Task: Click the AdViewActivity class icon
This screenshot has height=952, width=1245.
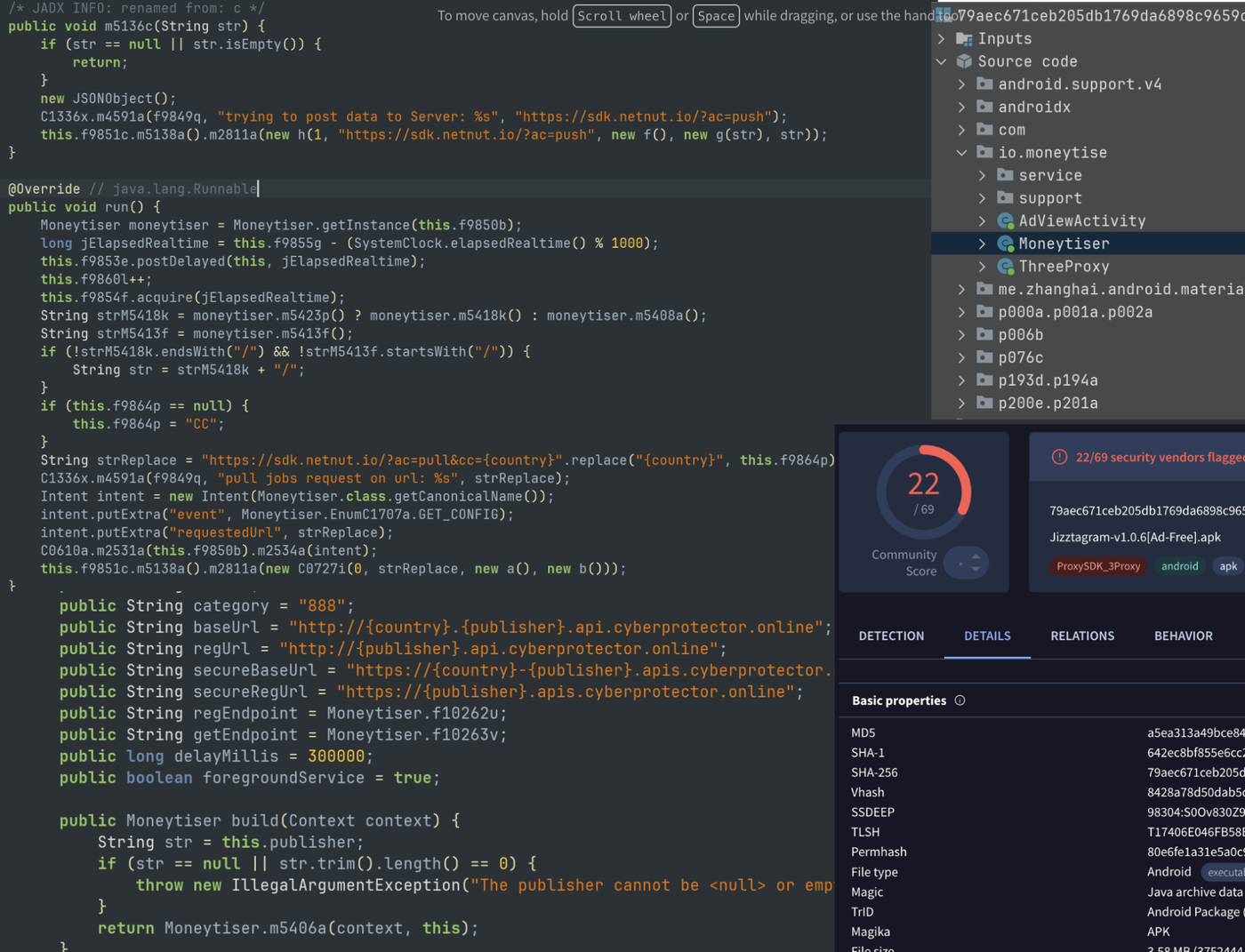Action: 1006,220
